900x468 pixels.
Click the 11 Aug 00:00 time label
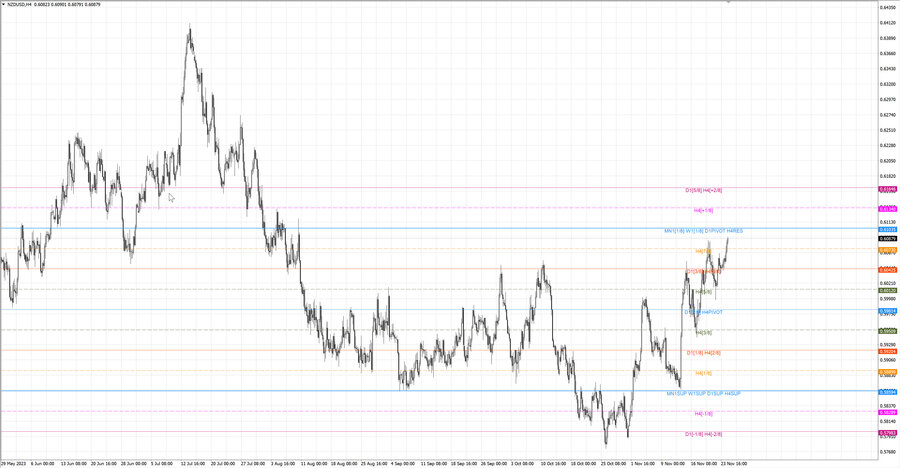pos(314,463)
